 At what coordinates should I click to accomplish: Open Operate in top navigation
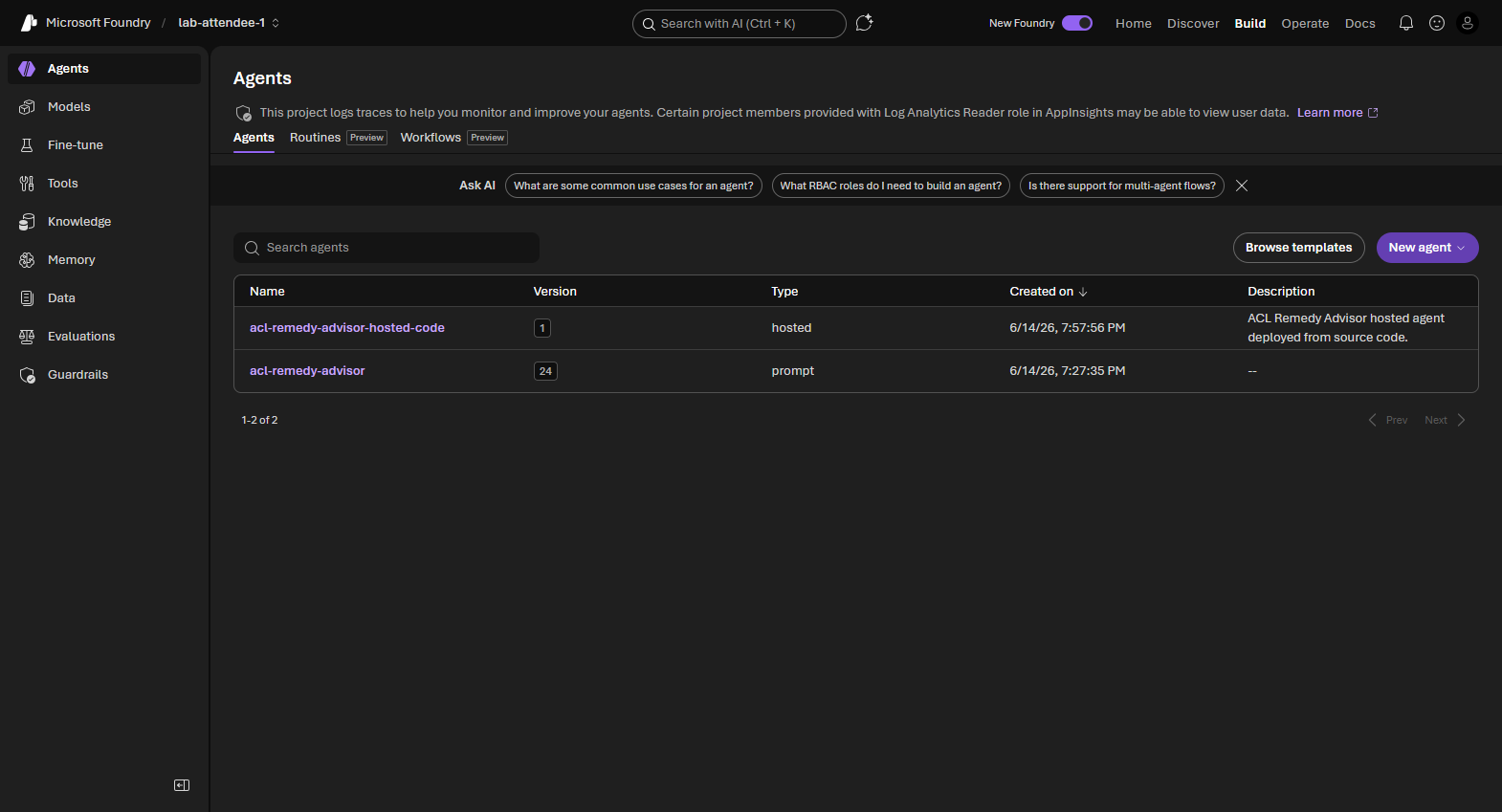[1305, 23]
